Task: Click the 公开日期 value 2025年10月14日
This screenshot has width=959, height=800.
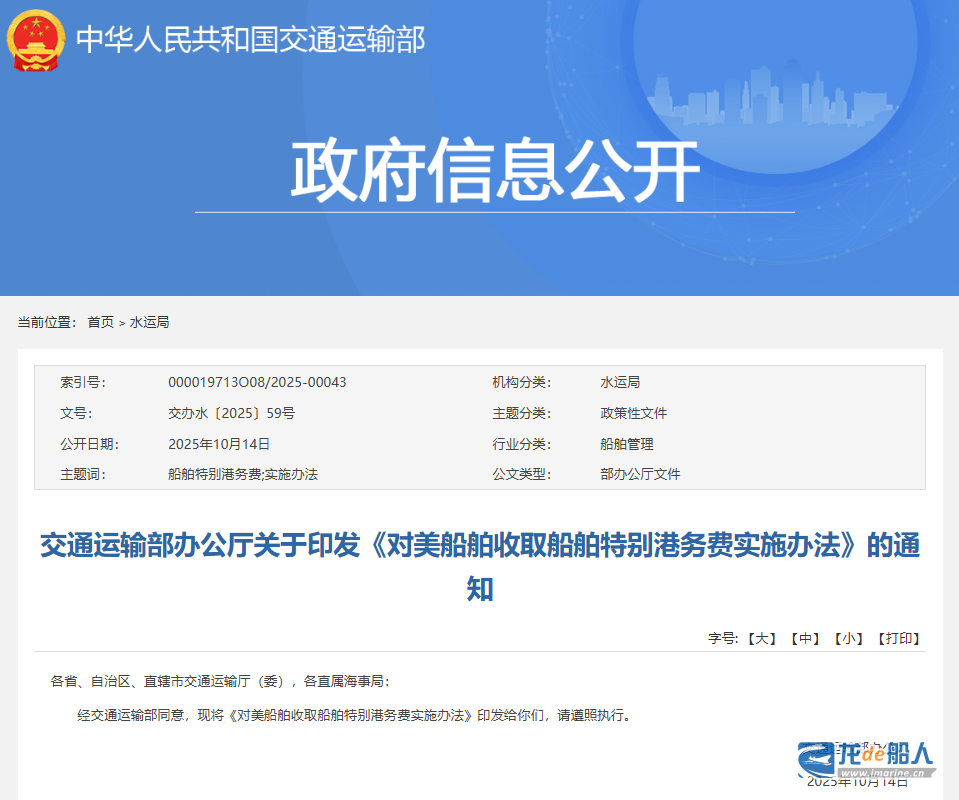Action: tap(219, 444)
